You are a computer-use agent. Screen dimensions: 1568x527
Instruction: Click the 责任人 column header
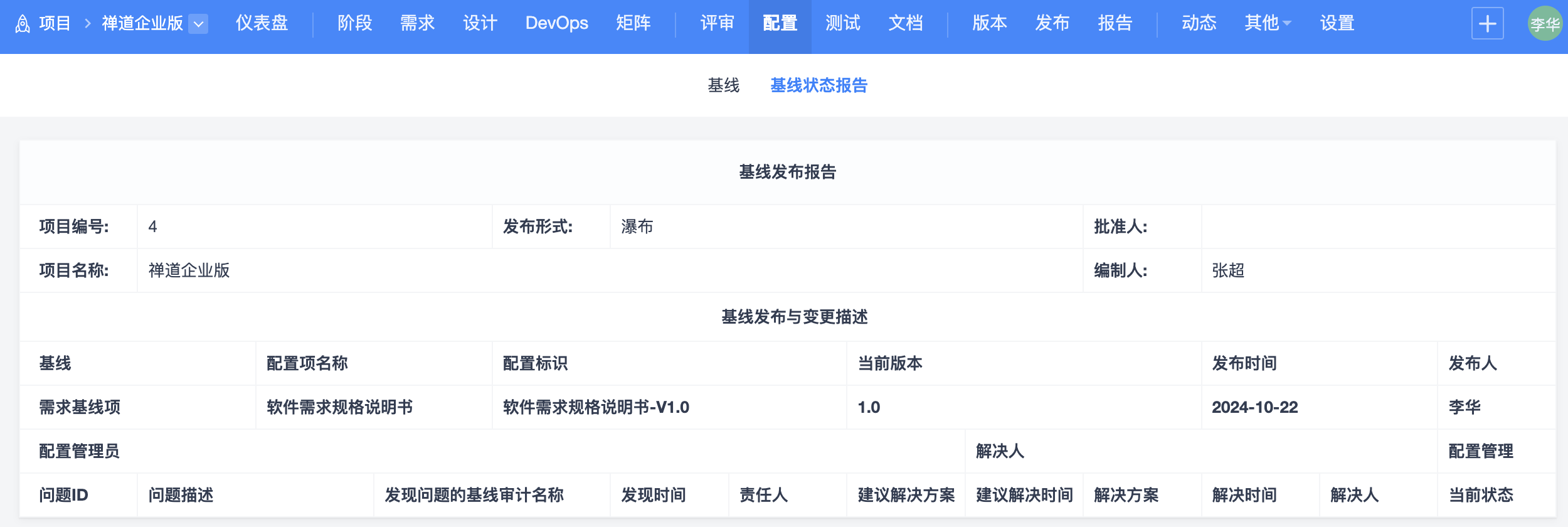pyautogui.click(x=763, y=495)
